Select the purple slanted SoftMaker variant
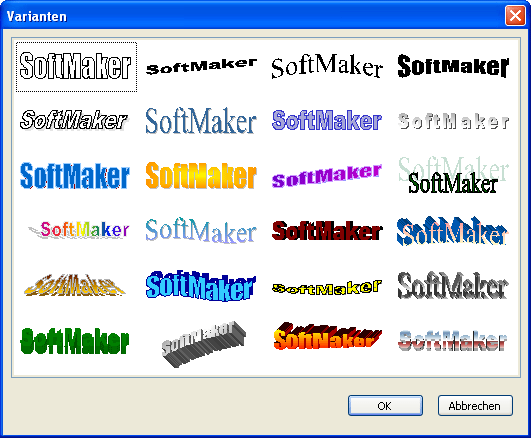Screen dimensions: 531x438 tap(327, 176)
